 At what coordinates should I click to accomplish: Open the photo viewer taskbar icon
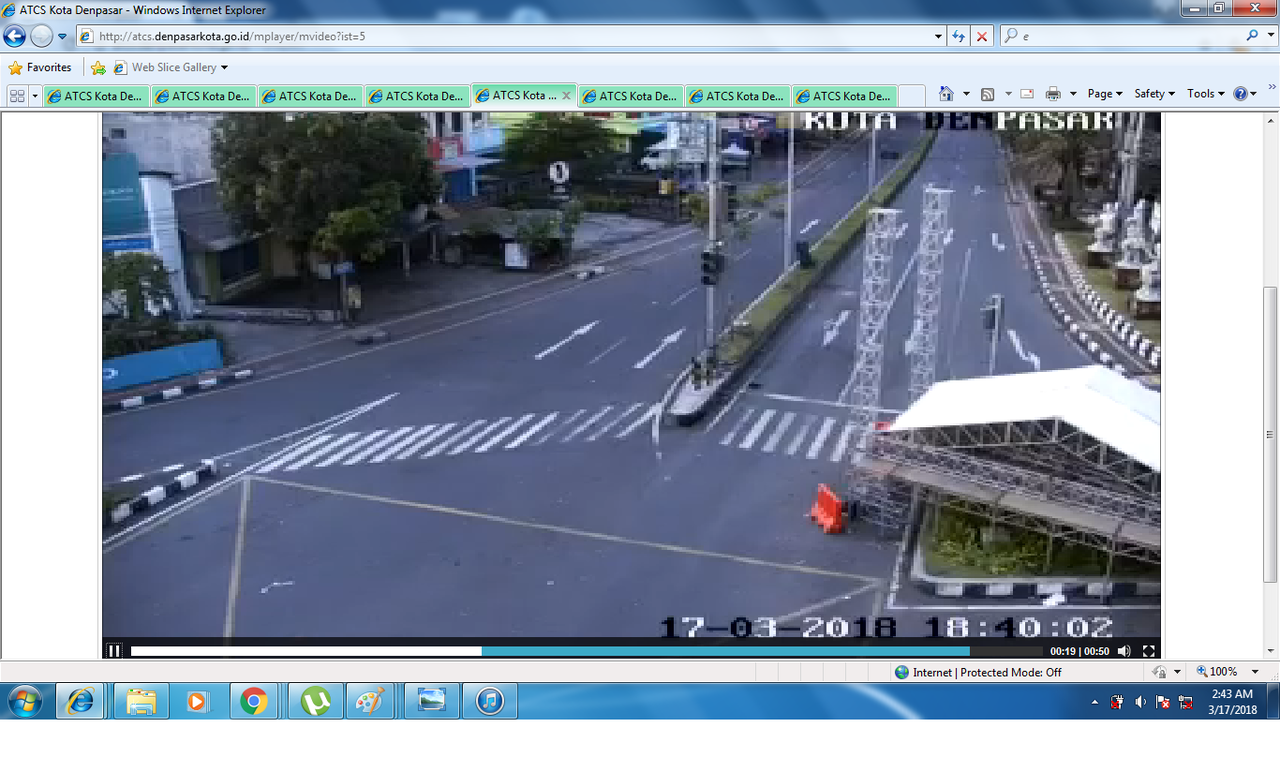(432, 702)
